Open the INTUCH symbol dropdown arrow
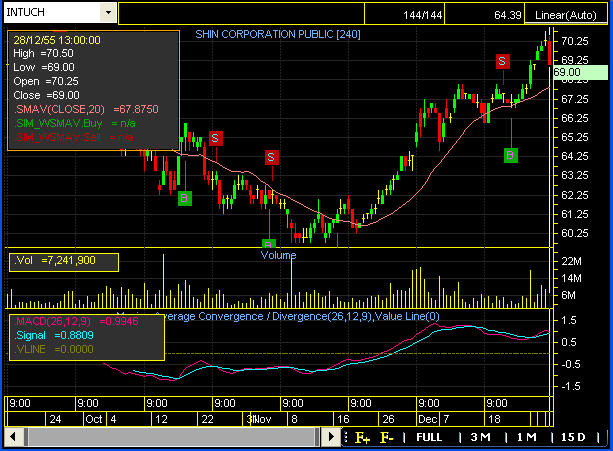The width and height of the screenshot is (613, 451). [x=108, y=13]
